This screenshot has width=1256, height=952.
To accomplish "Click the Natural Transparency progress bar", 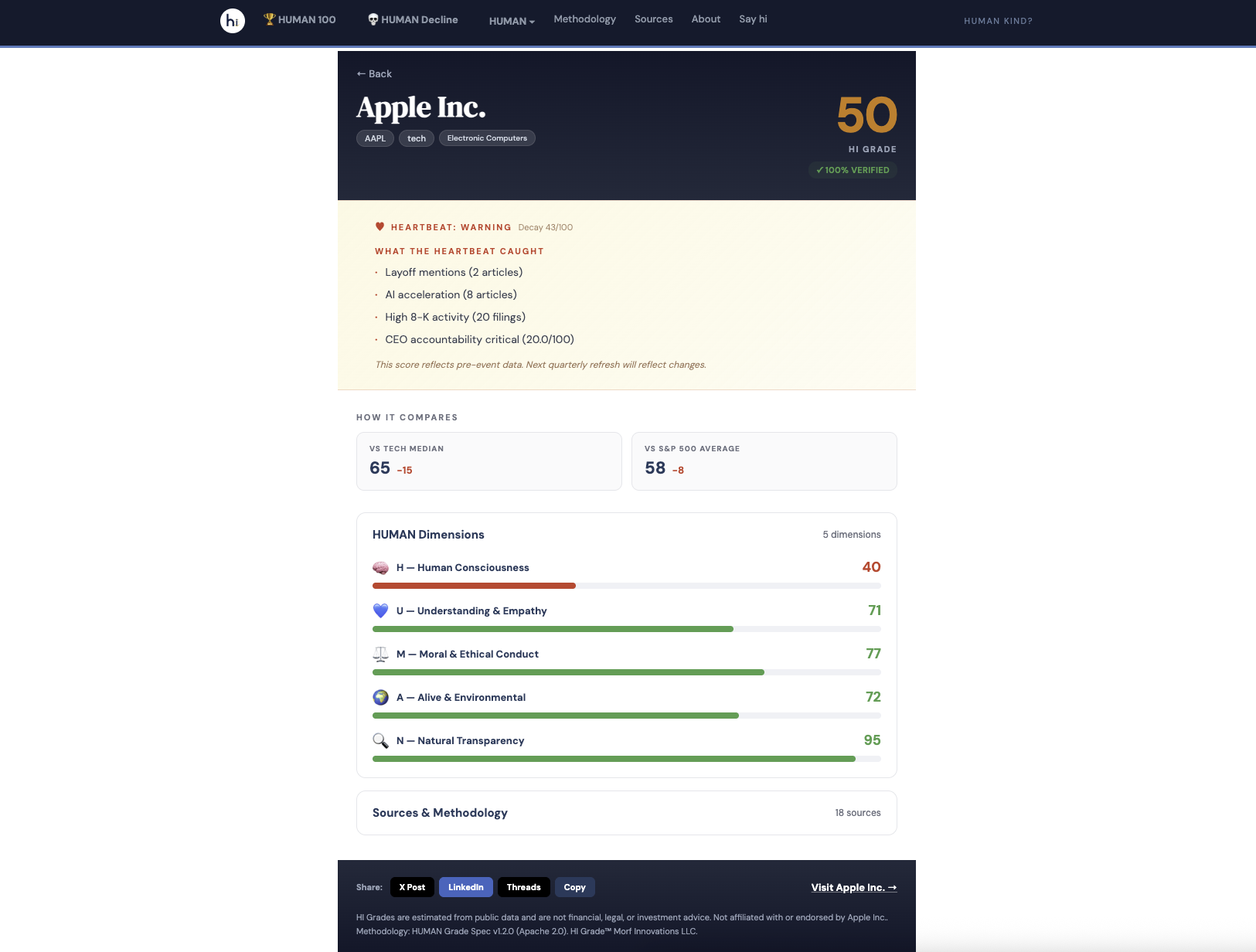I will [627, 759].
